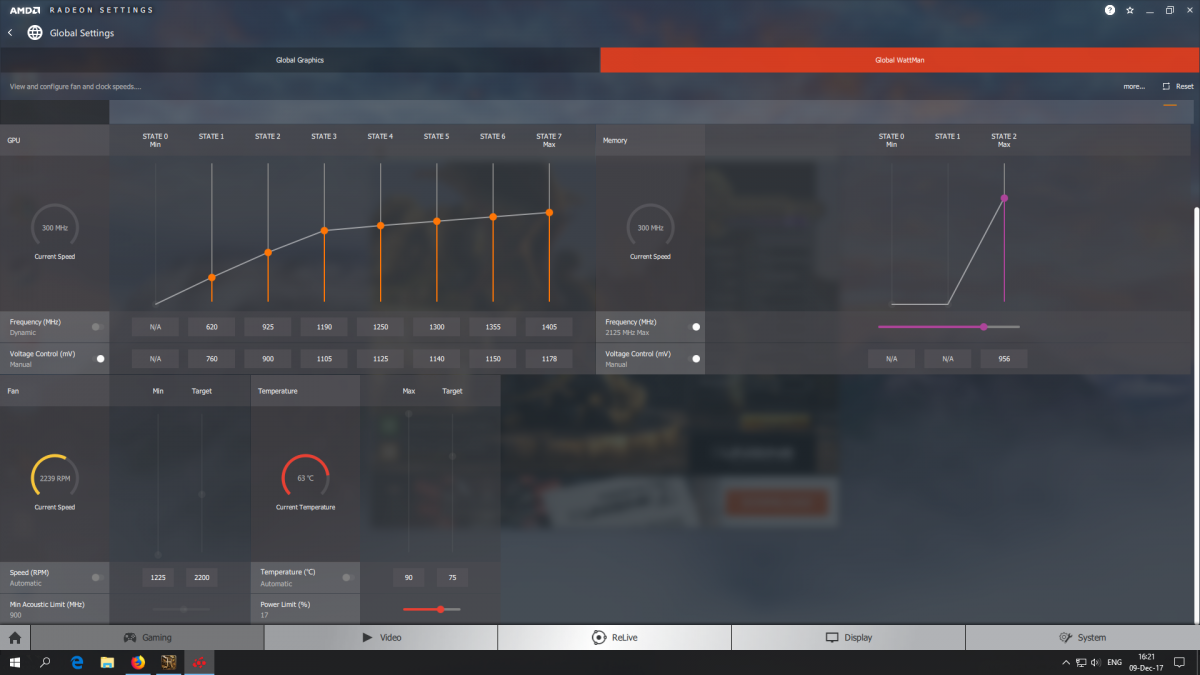The width and height of the screenshot is (1200, 675).
Task: Launch Firefox from taskbar
Action: pos(138,662)
